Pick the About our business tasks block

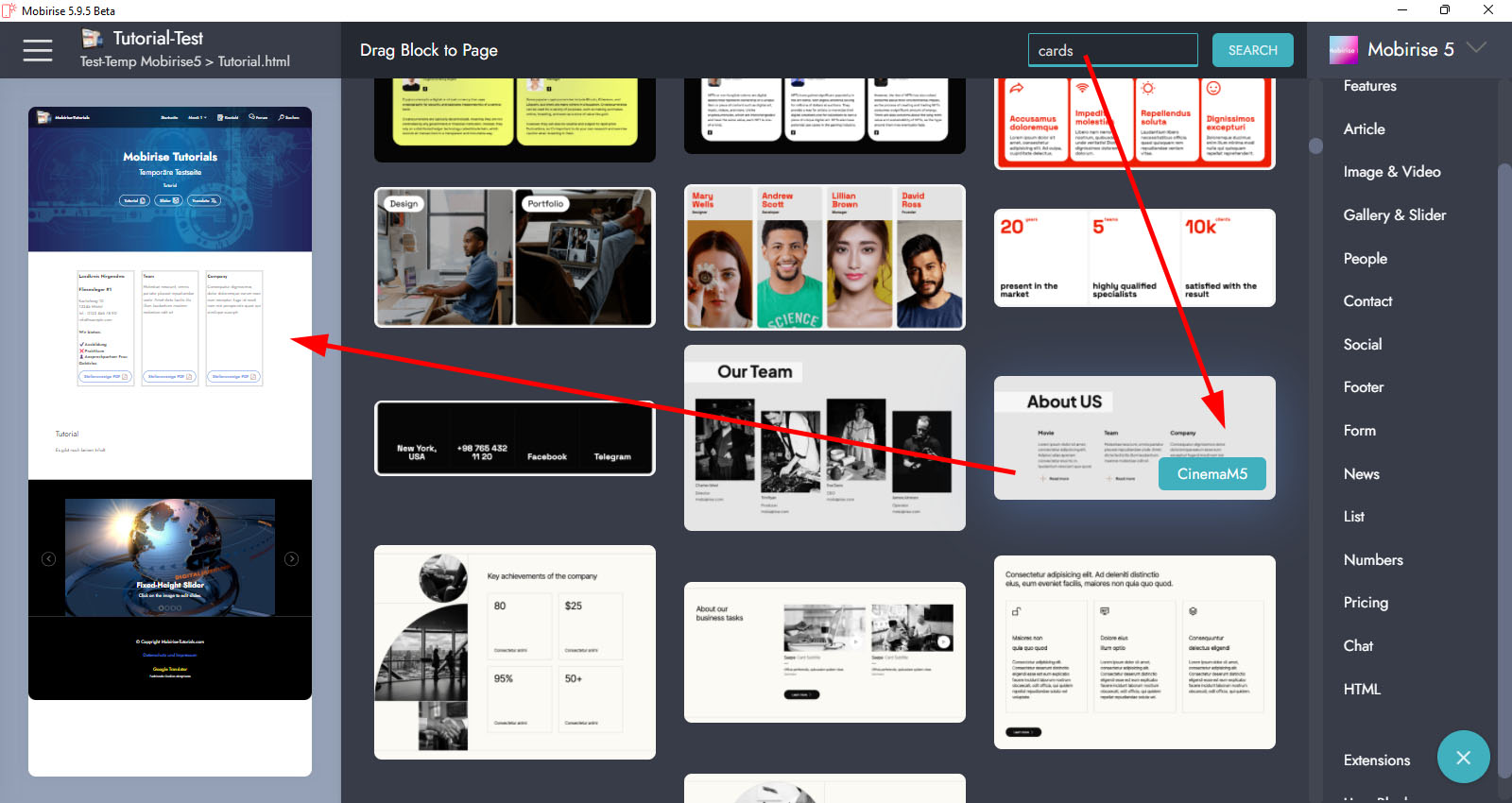[x=825, y=652]
